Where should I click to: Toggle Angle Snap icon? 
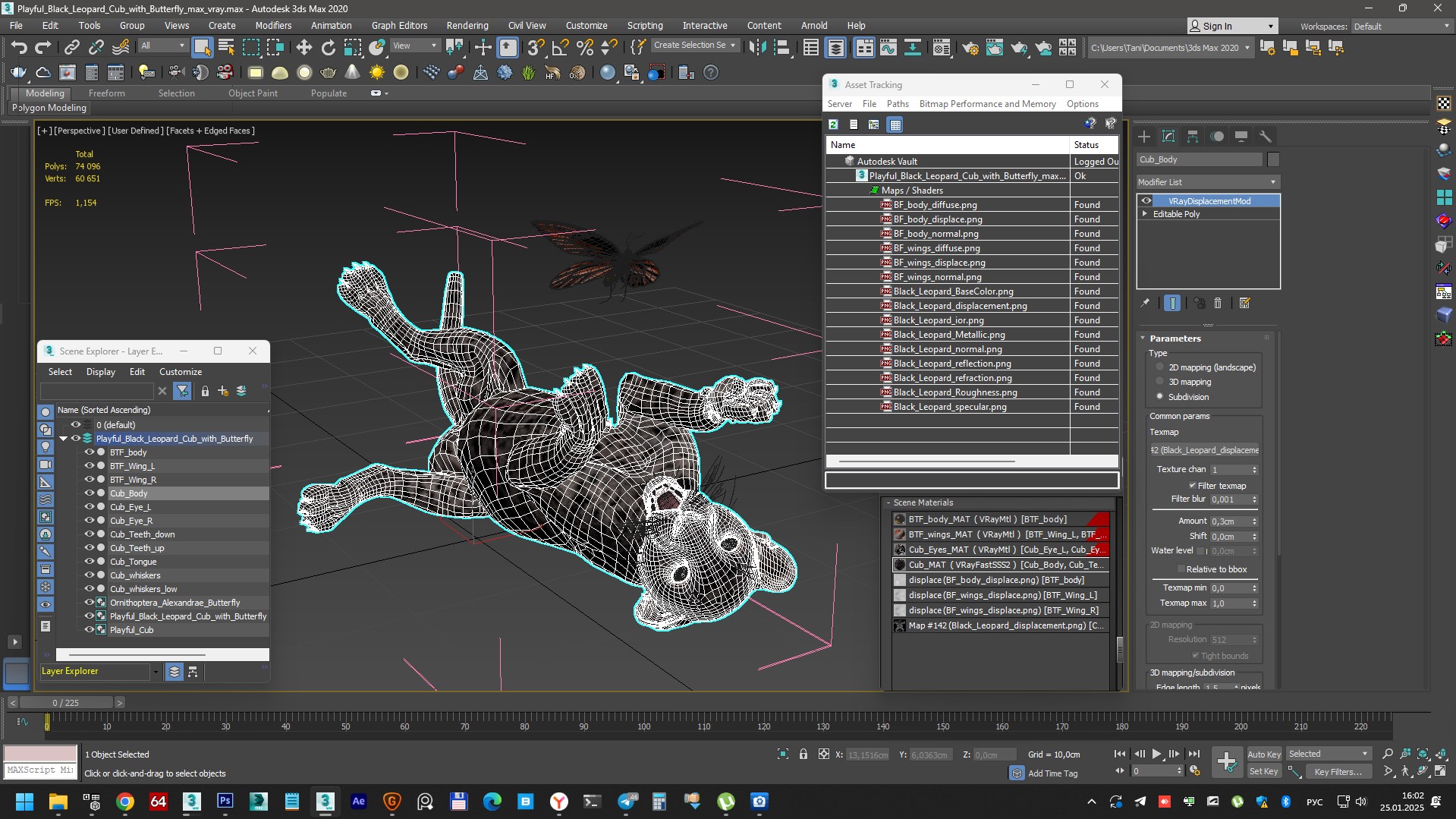[561, 47]
